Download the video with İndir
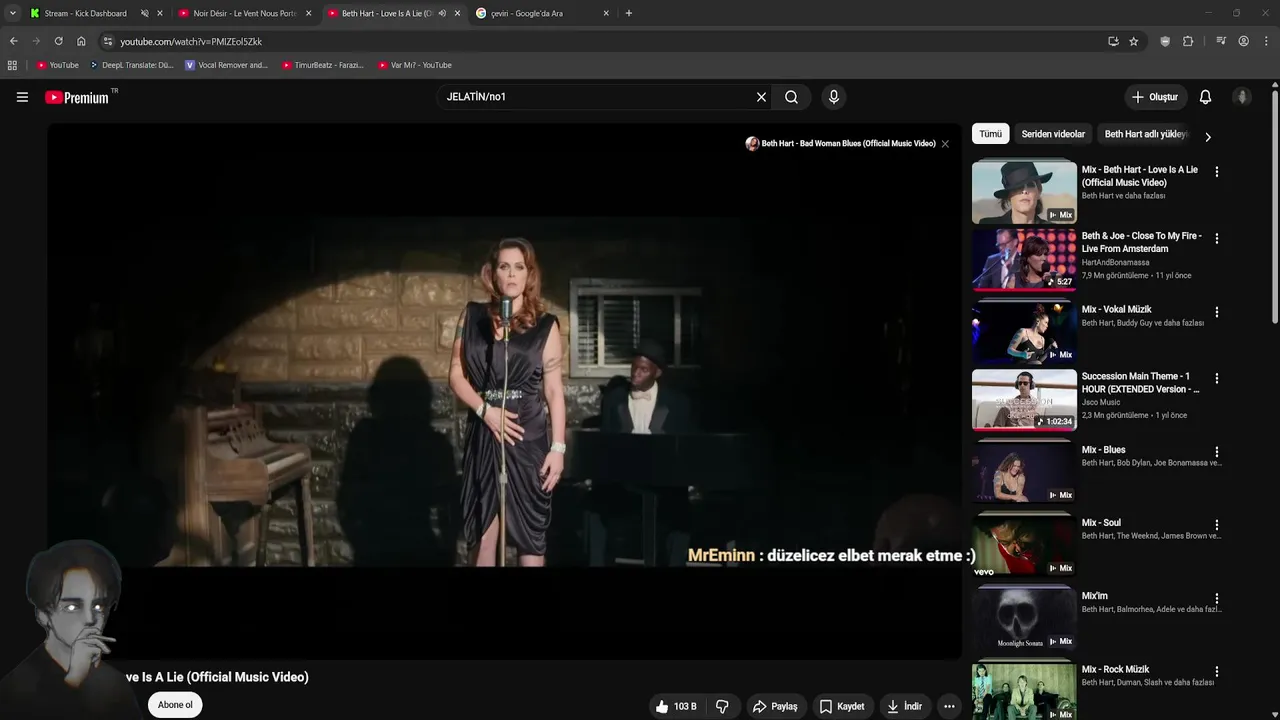 coord(904,706)
